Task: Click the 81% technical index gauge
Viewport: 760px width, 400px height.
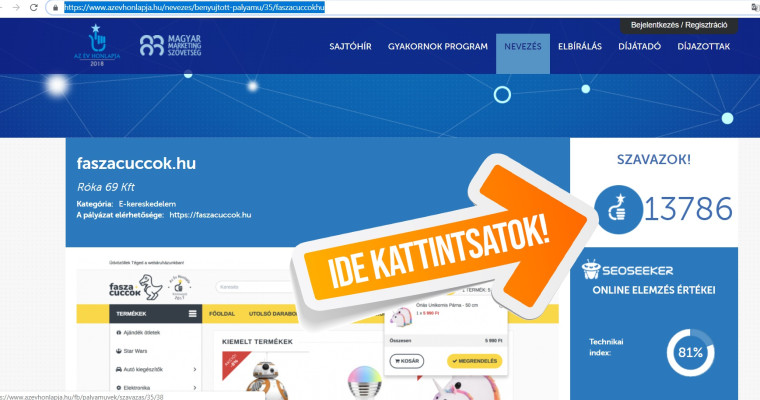Action: [690, 352]
